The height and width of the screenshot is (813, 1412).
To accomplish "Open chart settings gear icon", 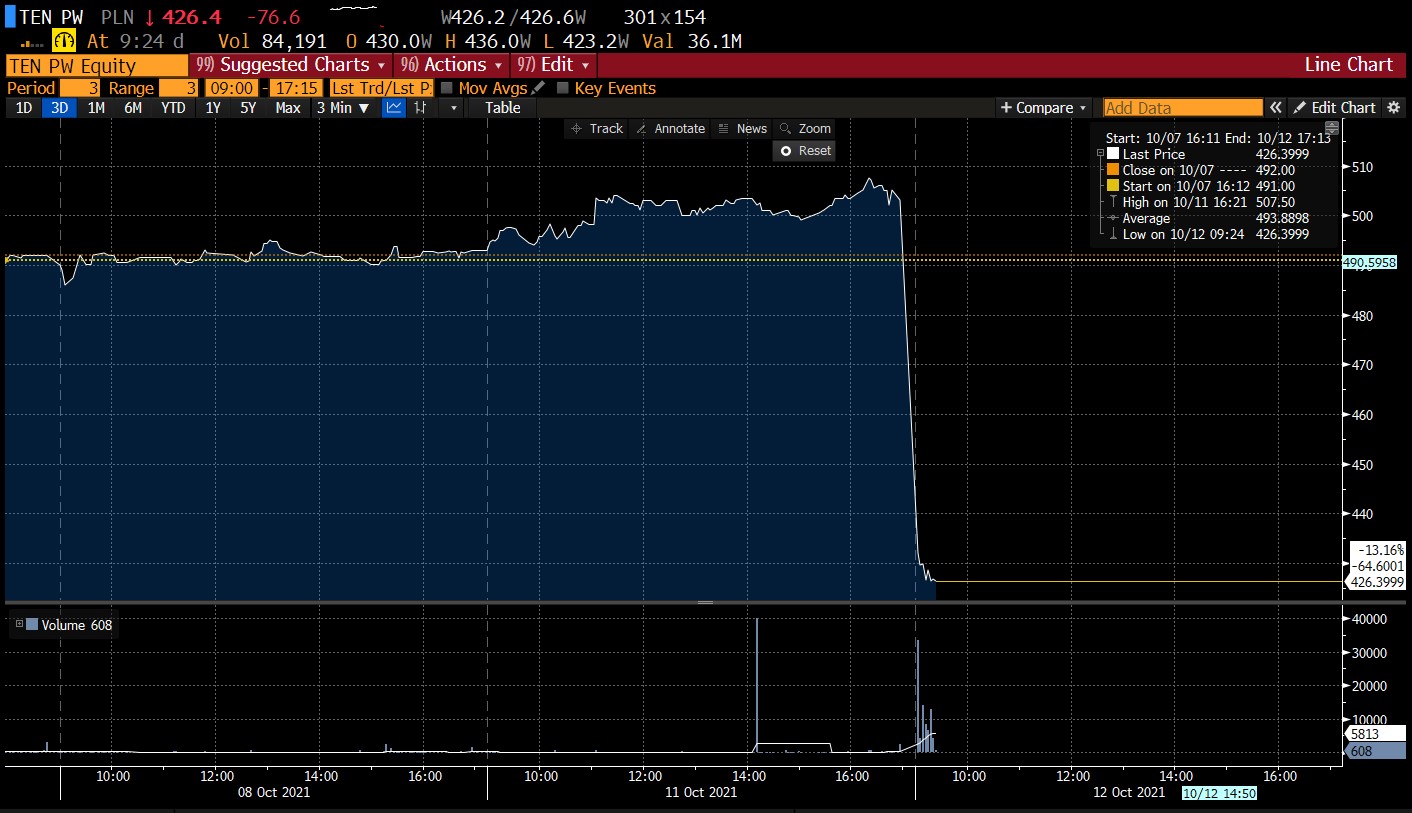I will 1393,107.
